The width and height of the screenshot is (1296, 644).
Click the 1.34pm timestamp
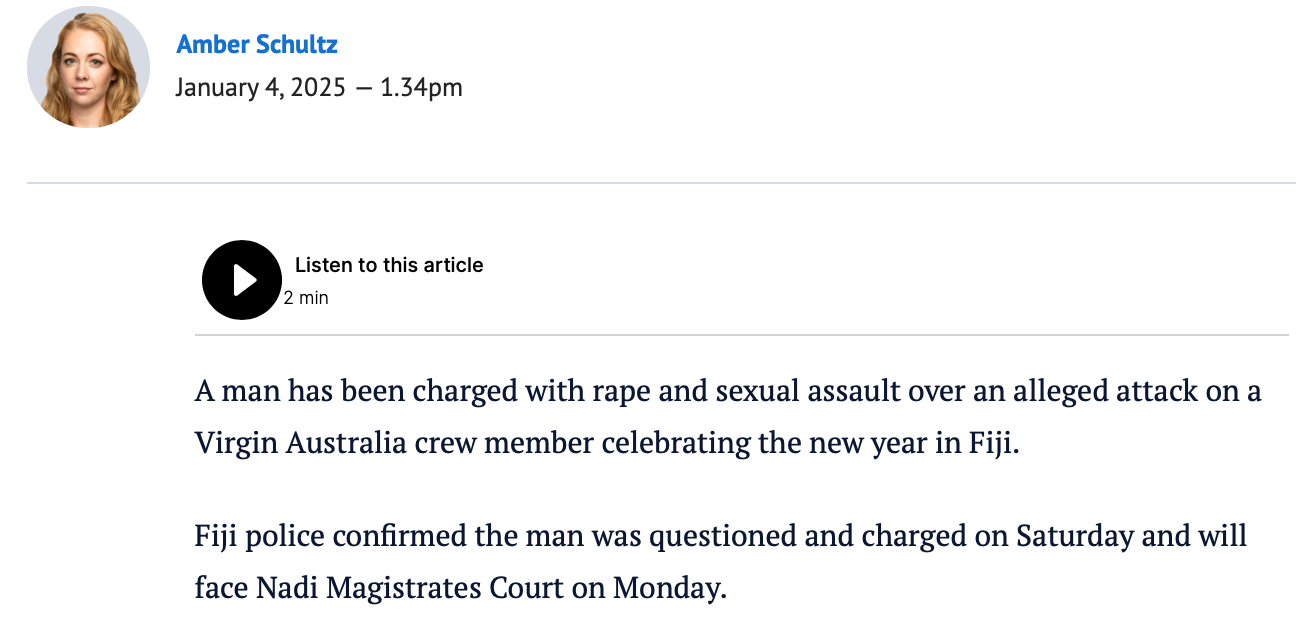421,88
